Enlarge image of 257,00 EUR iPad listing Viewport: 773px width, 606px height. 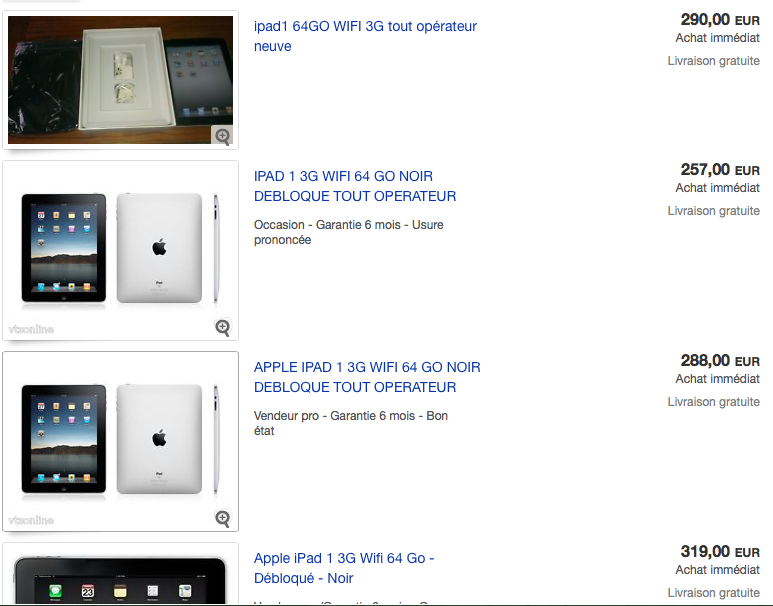(x=222, y=327)
